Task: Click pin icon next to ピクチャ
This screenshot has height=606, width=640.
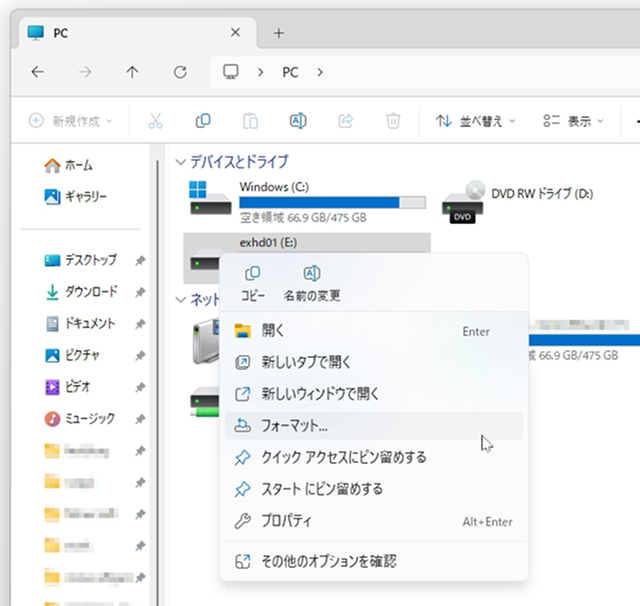Action: coord(140,355)
